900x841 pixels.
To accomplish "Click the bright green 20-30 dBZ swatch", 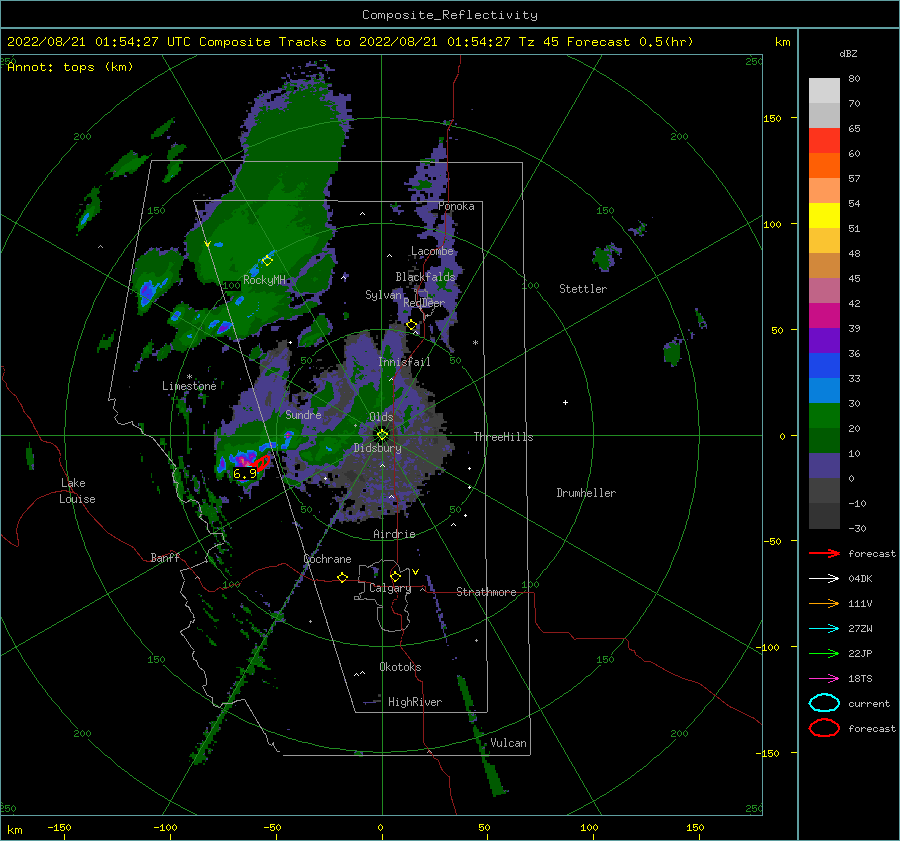I will point(824,416).
